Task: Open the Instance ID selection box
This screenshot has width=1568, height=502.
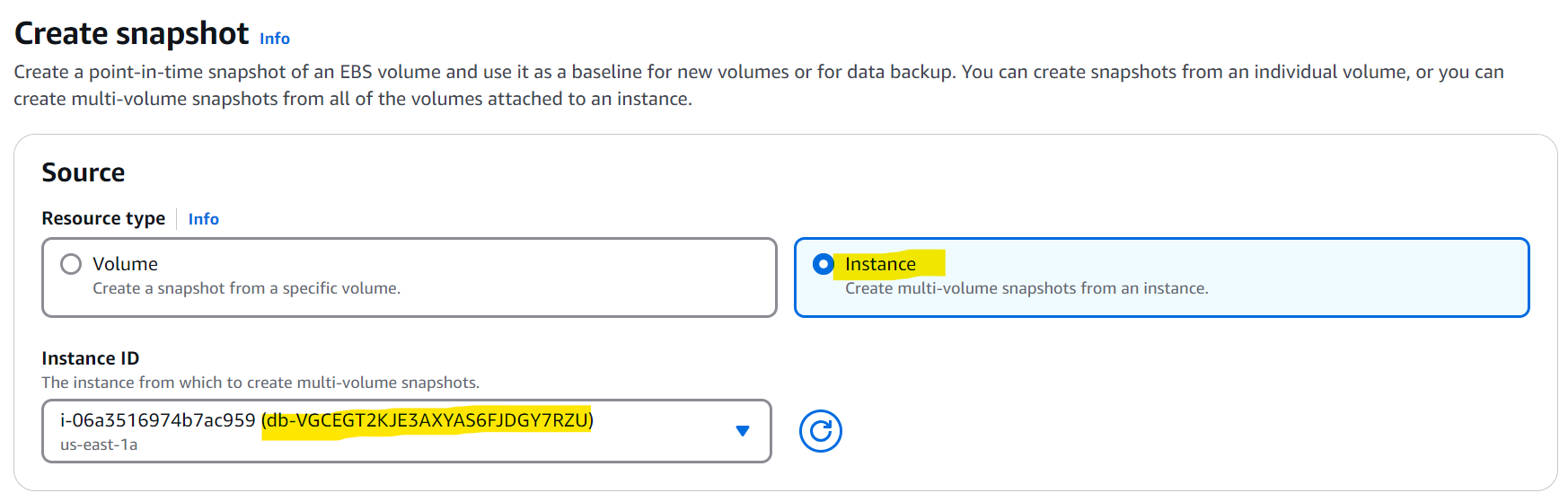Action: pyautogui.click(x=406, y=431)
